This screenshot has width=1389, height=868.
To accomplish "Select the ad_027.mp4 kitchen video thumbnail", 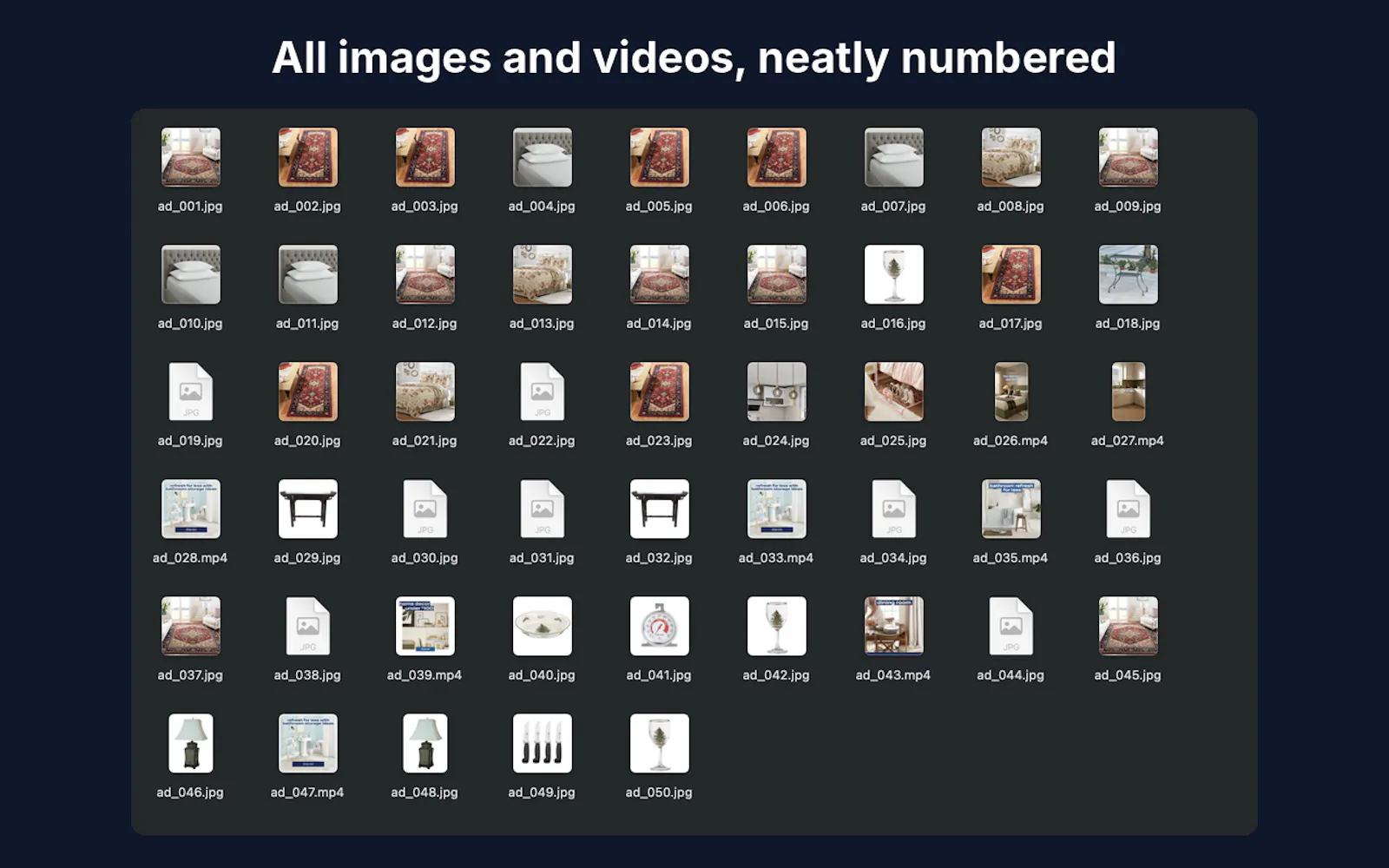I will point(1128,391).
